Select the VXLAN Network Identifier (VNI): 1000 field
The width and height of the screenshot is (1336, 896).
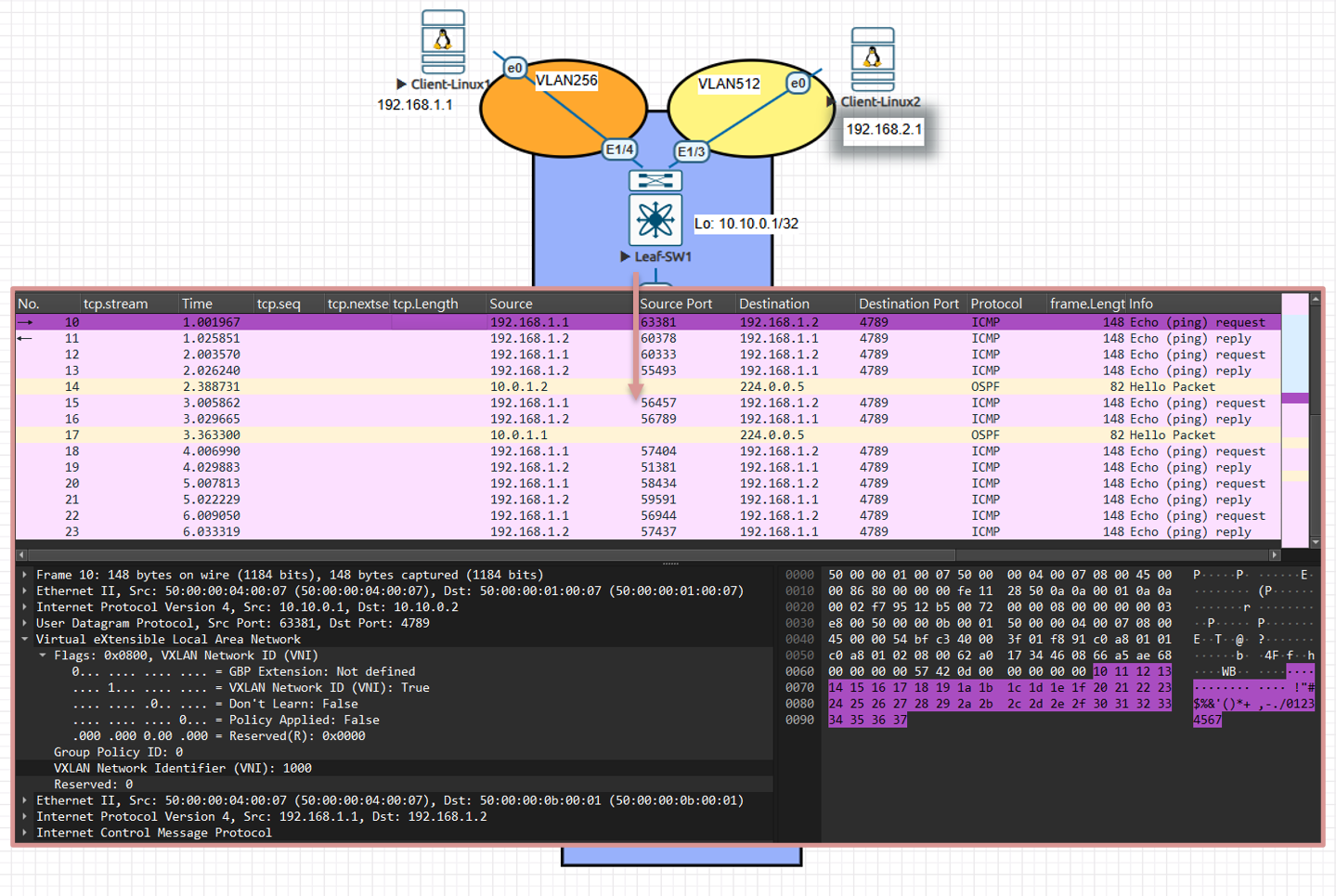(182, 769)
